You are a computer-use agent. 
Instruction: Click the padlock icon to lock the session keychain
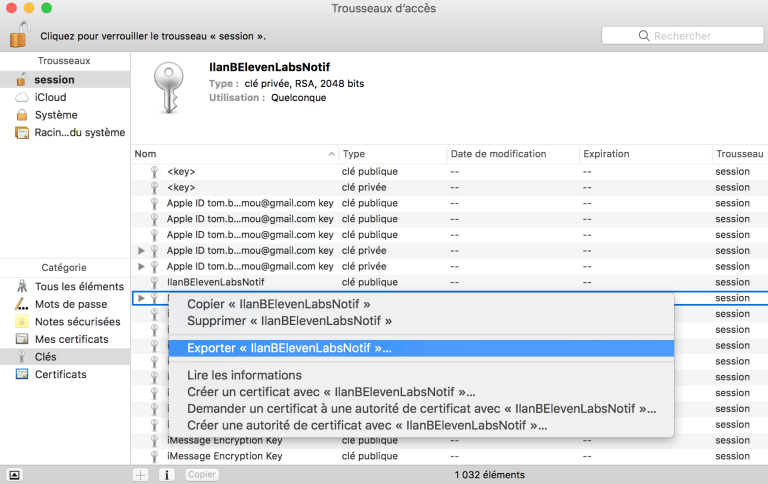pyautogui.click(x=19, y=34)
